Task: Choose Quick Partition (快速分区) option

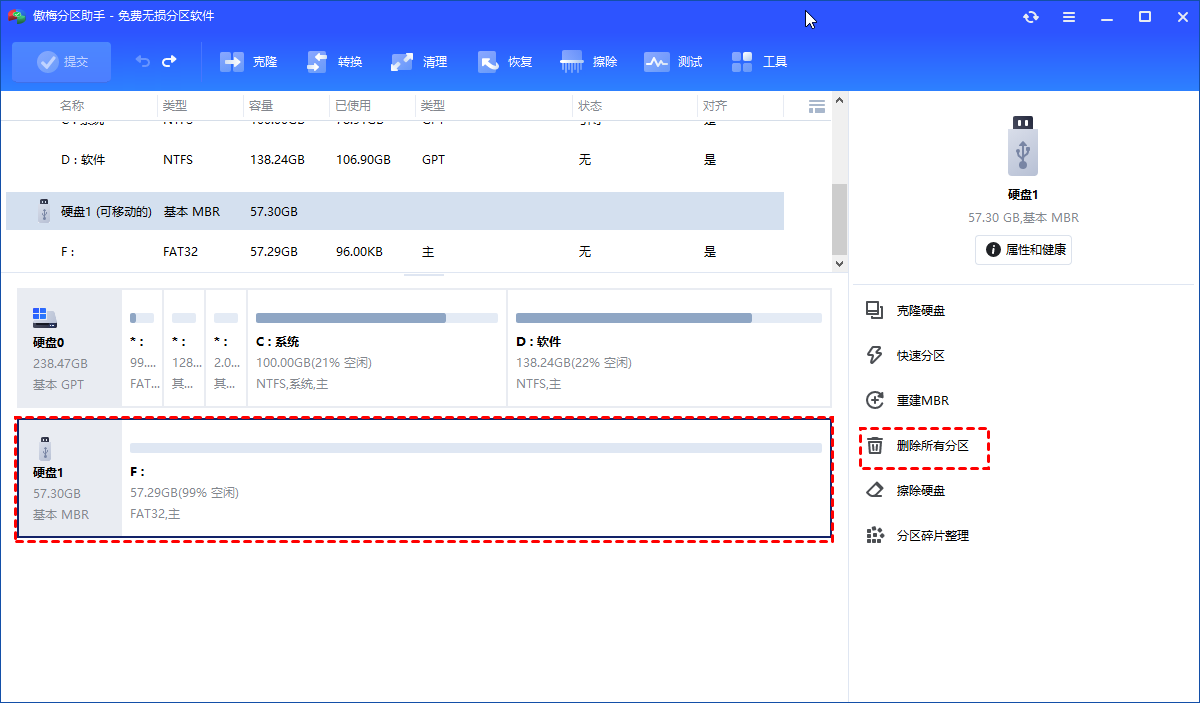Action: point(920,356)
